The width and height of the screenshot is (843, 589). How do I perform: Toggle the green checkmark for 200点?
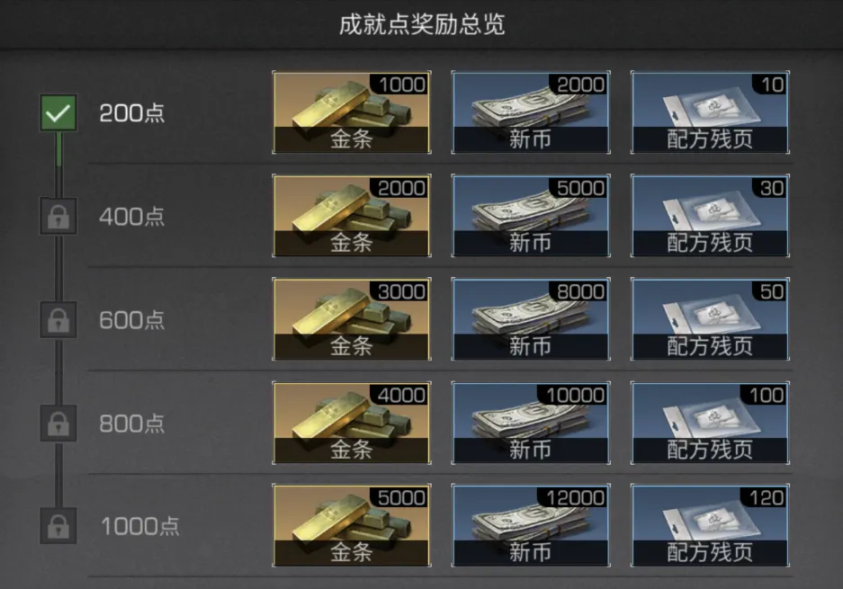58,113
